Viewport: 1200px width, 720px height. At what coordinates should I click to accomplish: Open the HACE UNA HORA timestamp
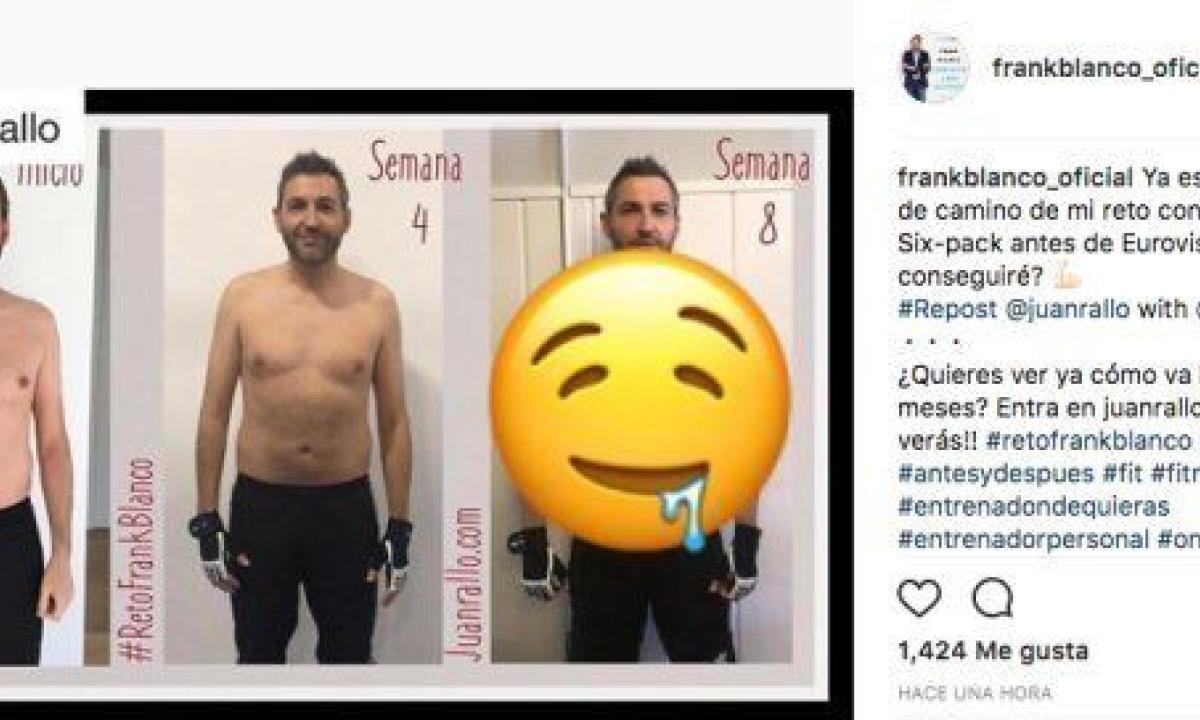[x=974, y=692]
